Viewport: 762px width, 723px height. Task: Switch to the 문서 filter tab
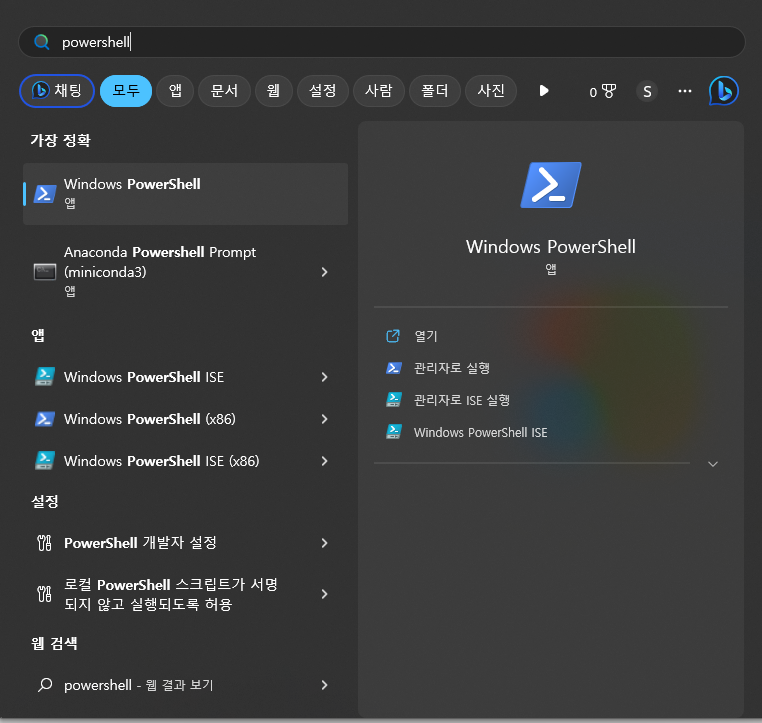224,91
